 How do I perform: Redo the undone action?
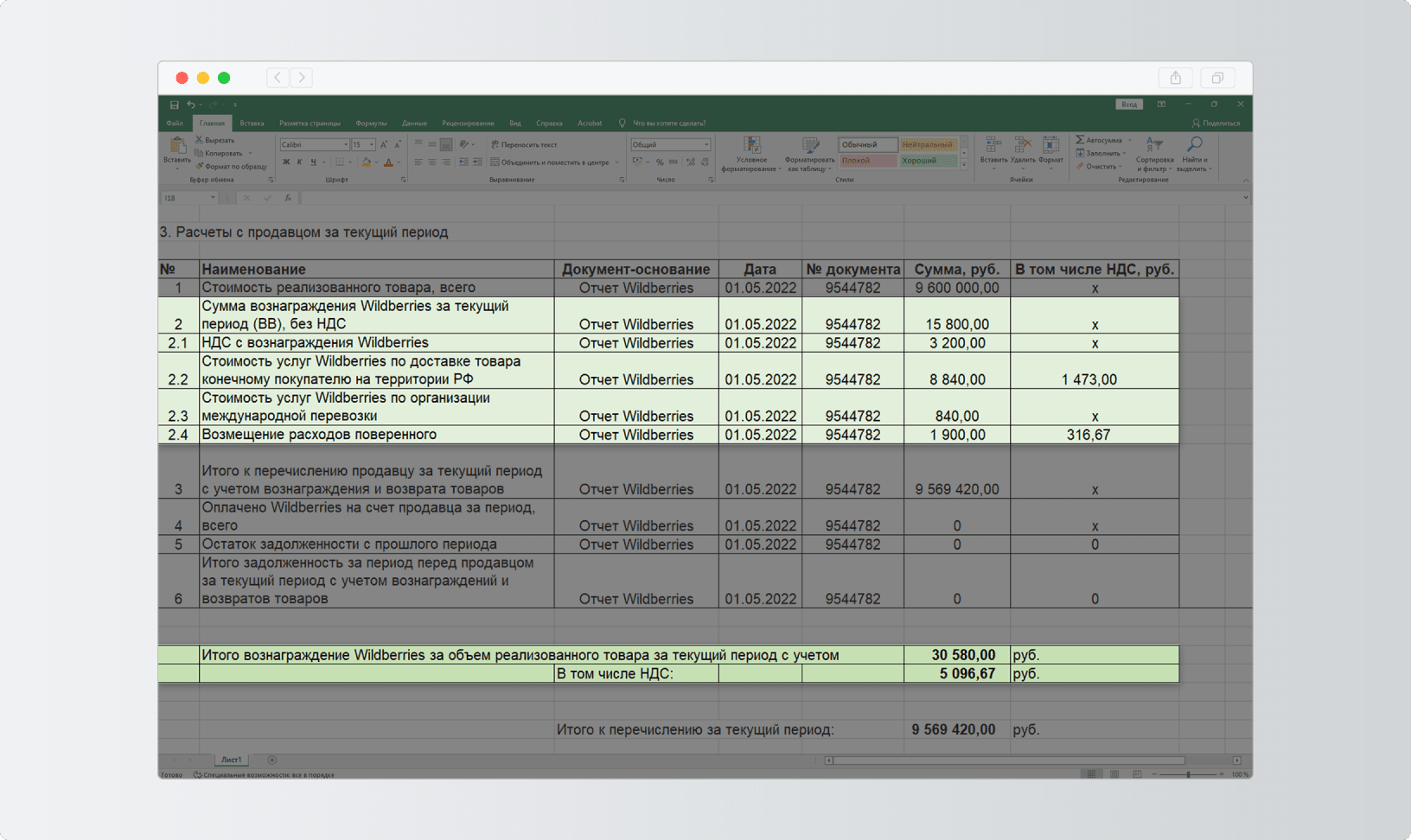[213, 105]
